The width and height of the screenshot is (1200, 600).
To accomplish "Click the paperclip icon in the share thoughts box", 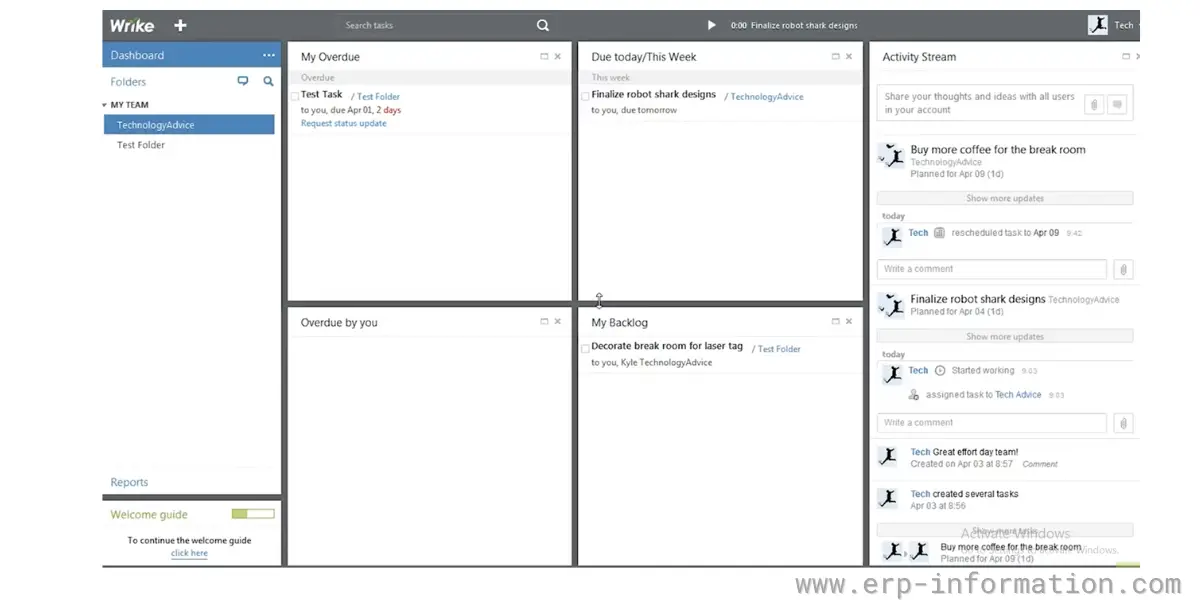I will [x=1094, y=104].
